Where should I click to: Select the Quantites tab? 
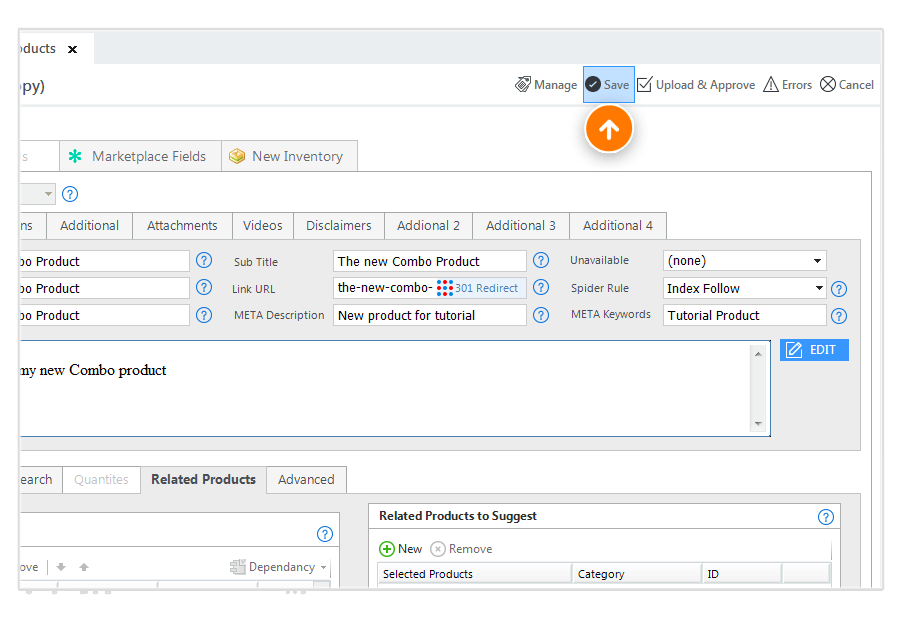click(101, 480)
